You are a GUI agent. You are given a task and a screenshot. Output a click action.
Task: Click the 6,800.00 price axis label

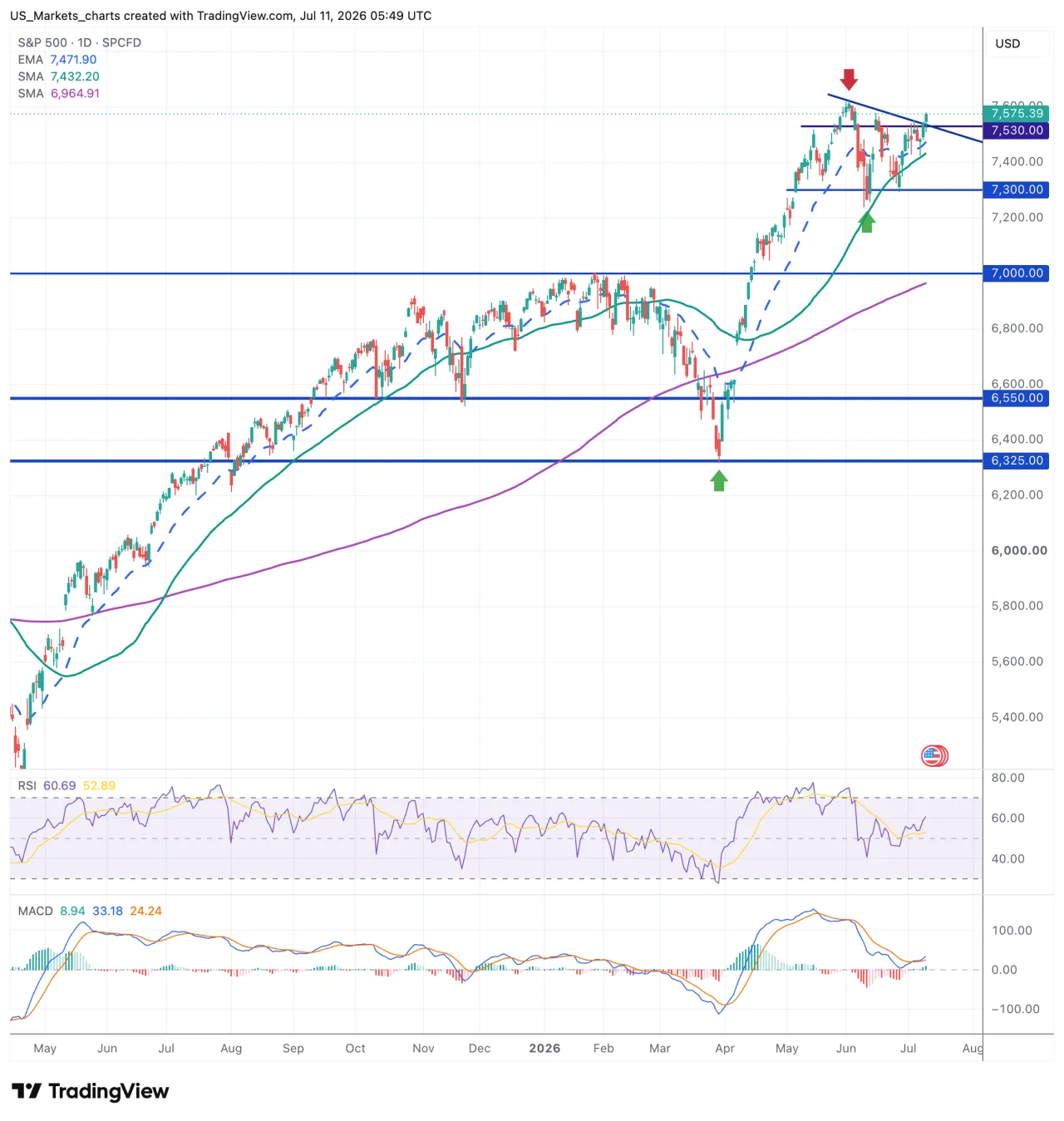1017,328
